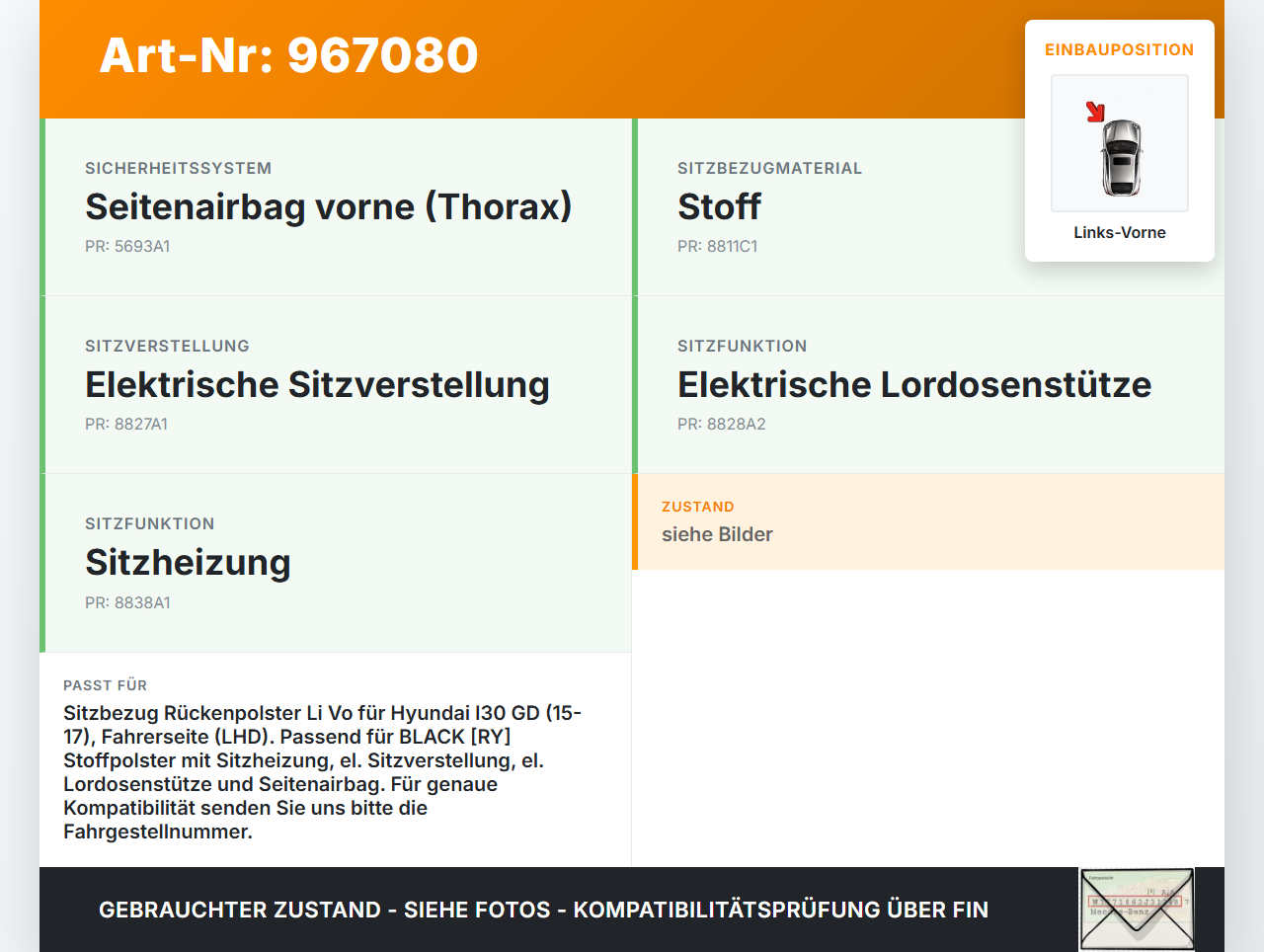Click the PR: 5693A1 code
This screenshot has height=952, width=1264.
127,246
